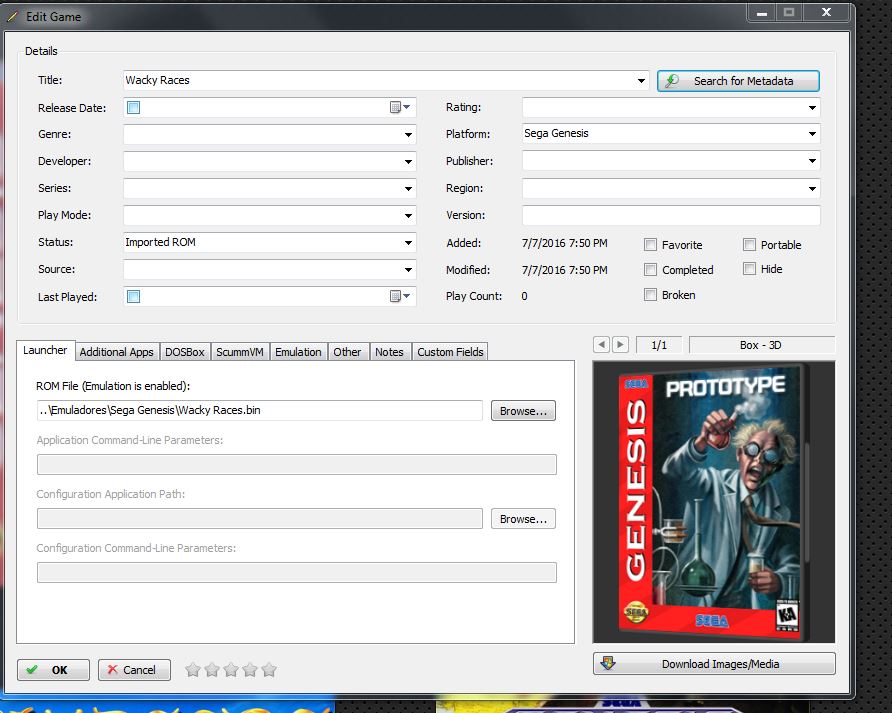Enable the Release Date checkbox
Image resolution: width=892 pixels, height=713 pixels.
[134, 108]
